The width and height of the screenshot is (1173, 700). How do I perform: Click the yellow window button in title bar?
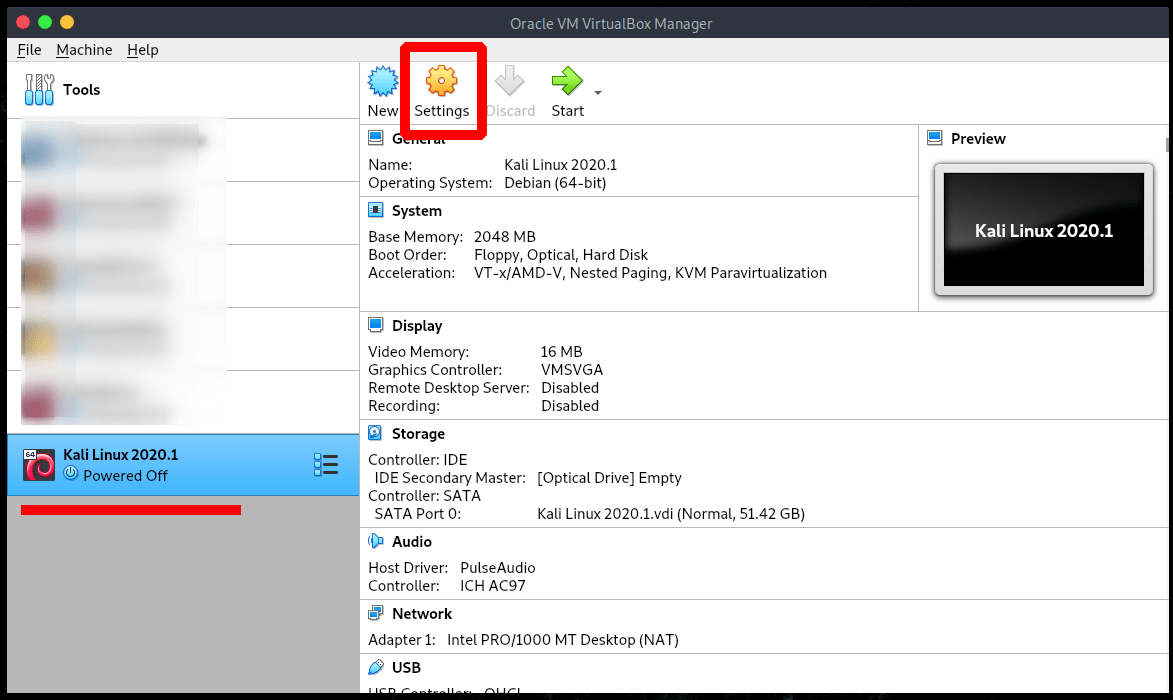click(67, 22)
